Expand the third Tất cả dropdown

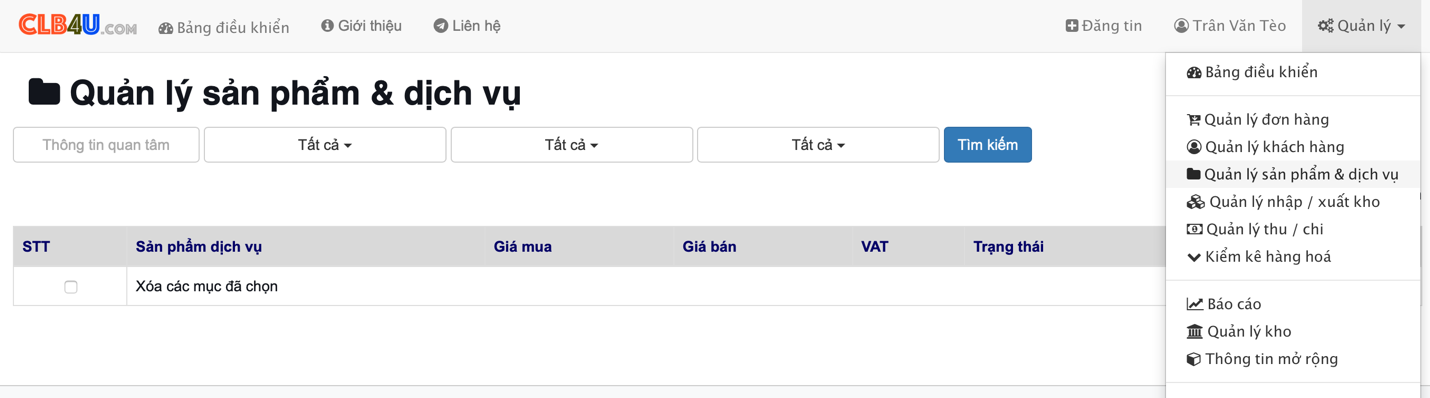click(x=818, y=145)
